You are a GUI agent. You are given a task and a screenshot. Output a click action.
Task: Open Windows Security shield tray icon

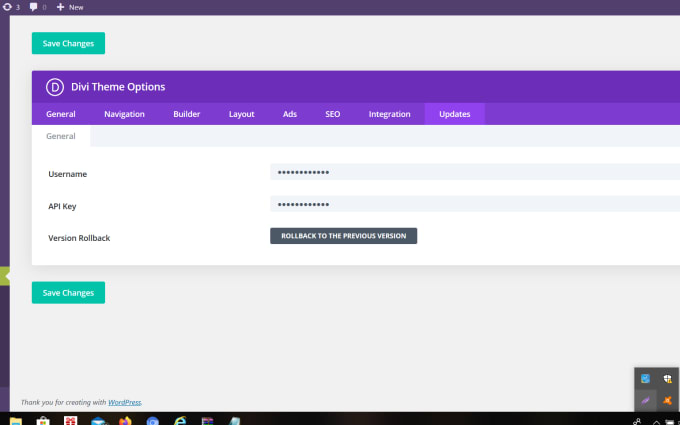667,379
